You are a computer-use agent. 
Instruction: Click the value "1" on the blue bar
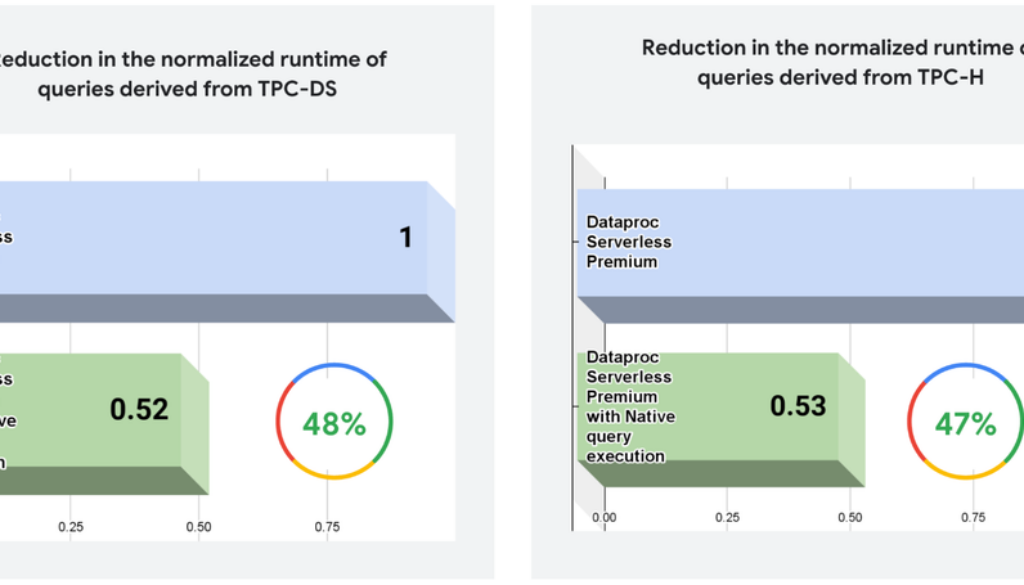coord(406,237)
